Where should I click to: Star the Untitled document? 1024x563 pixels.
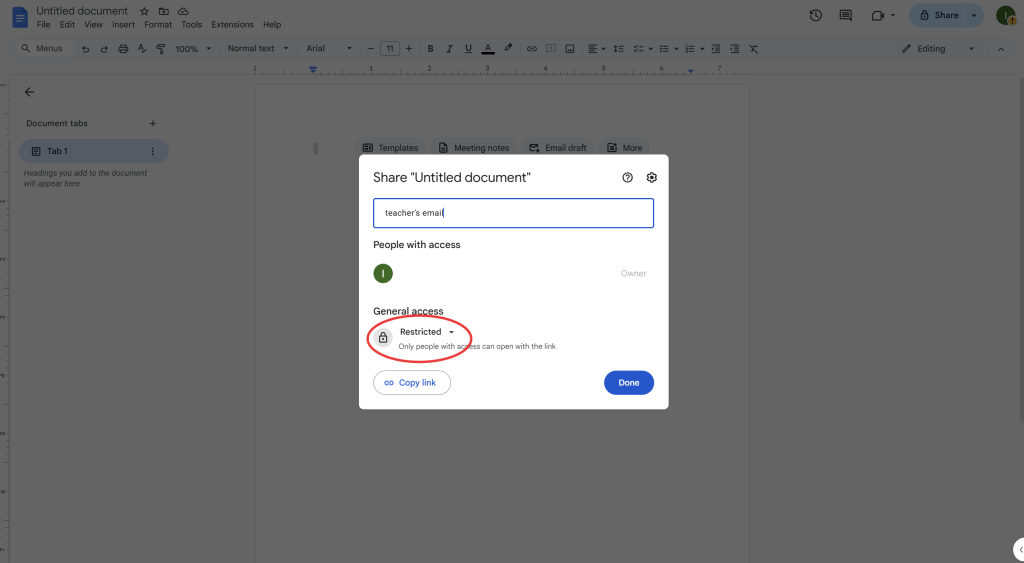144,11
